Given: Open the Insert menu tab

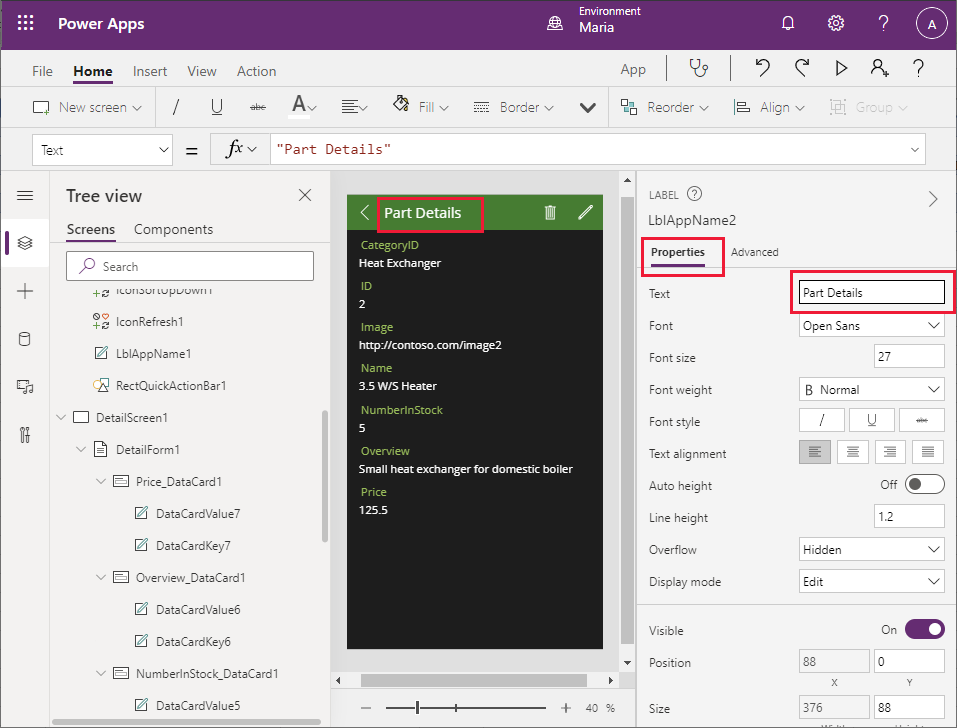Looking at the screenshot, I should pos(150,71).
